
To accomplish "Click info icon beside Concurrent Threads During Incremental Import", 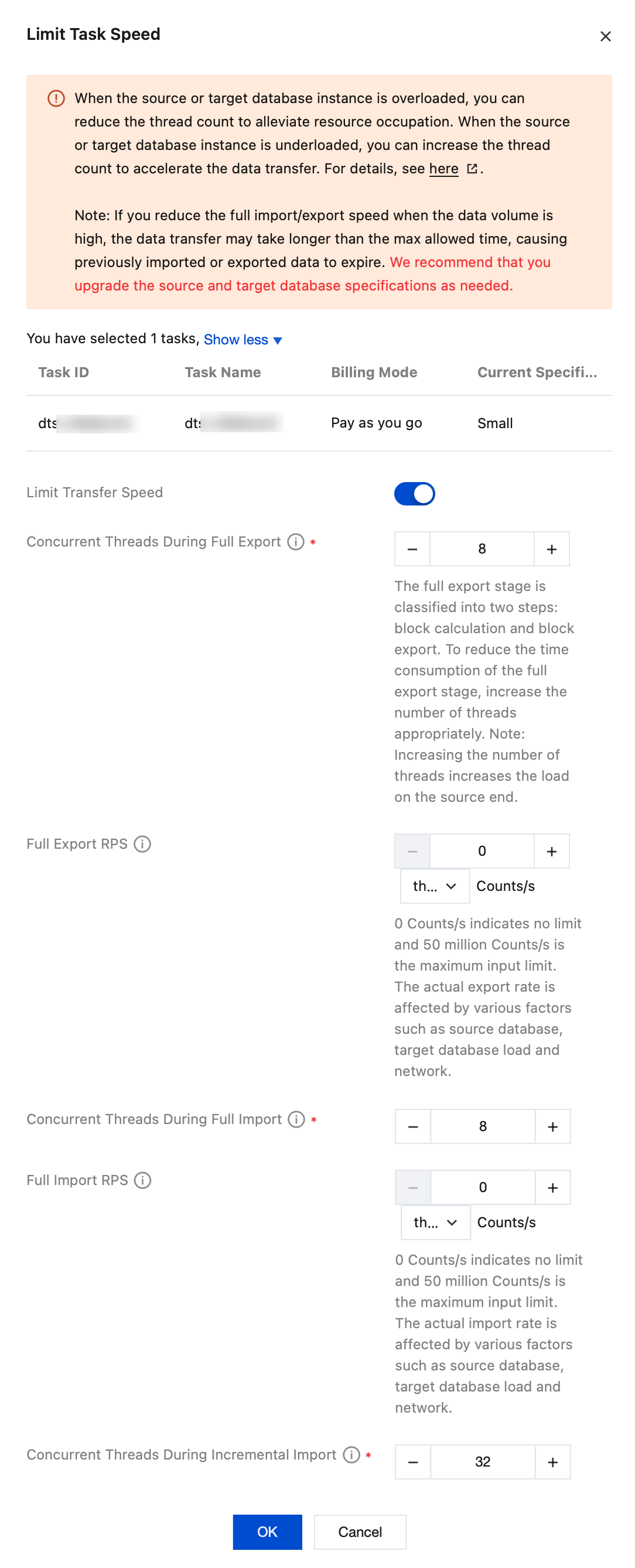I will [351, 1454].
